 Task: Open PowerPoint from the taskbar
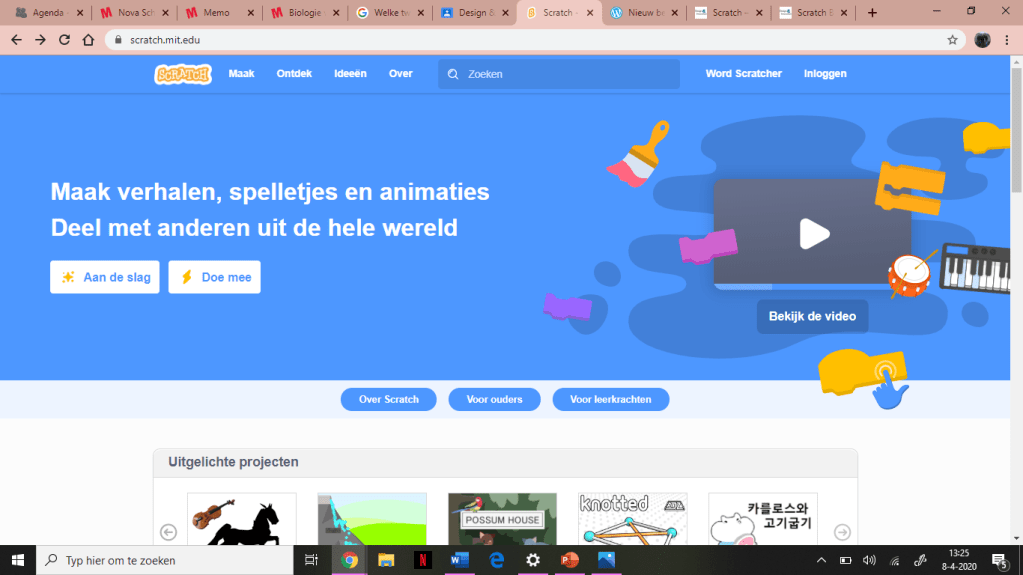pyautogui.click(x=569, y=560)
